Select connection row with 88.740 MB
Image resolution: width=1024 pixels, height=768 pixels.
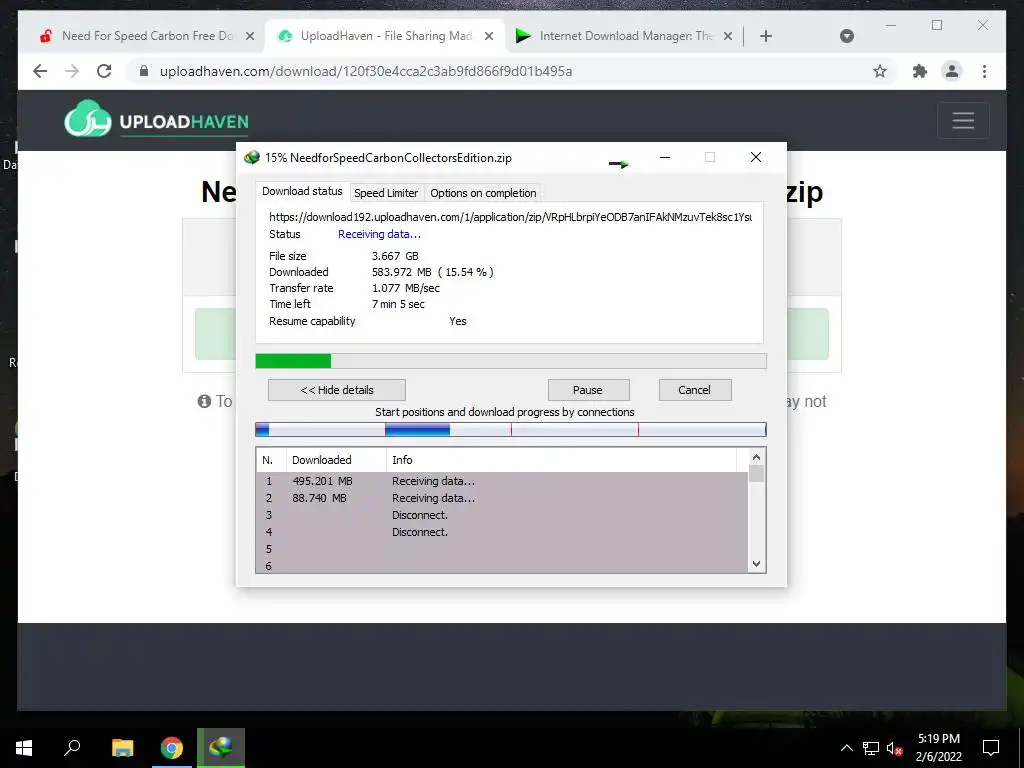[x=502, y=498]
